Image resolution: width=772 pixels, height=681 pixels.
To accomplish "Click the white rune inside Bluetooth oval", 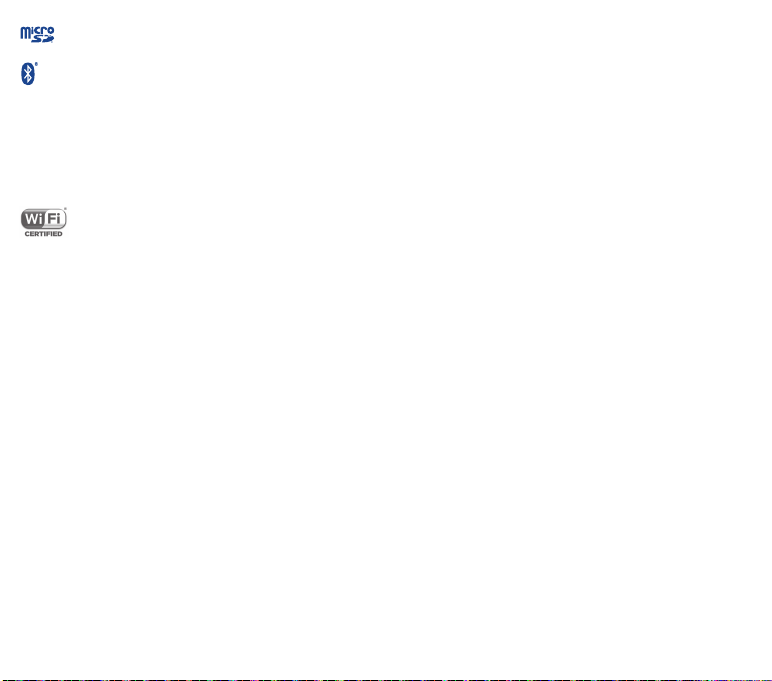I will [x=28, y=74].
